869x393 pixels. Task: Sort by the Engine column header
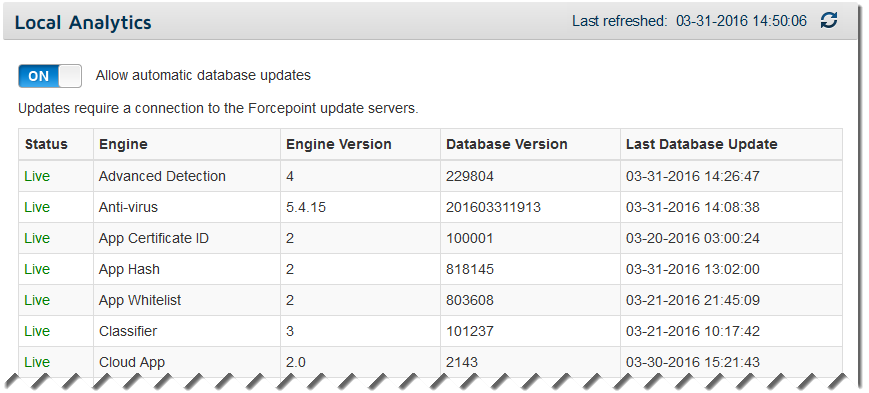123,144
